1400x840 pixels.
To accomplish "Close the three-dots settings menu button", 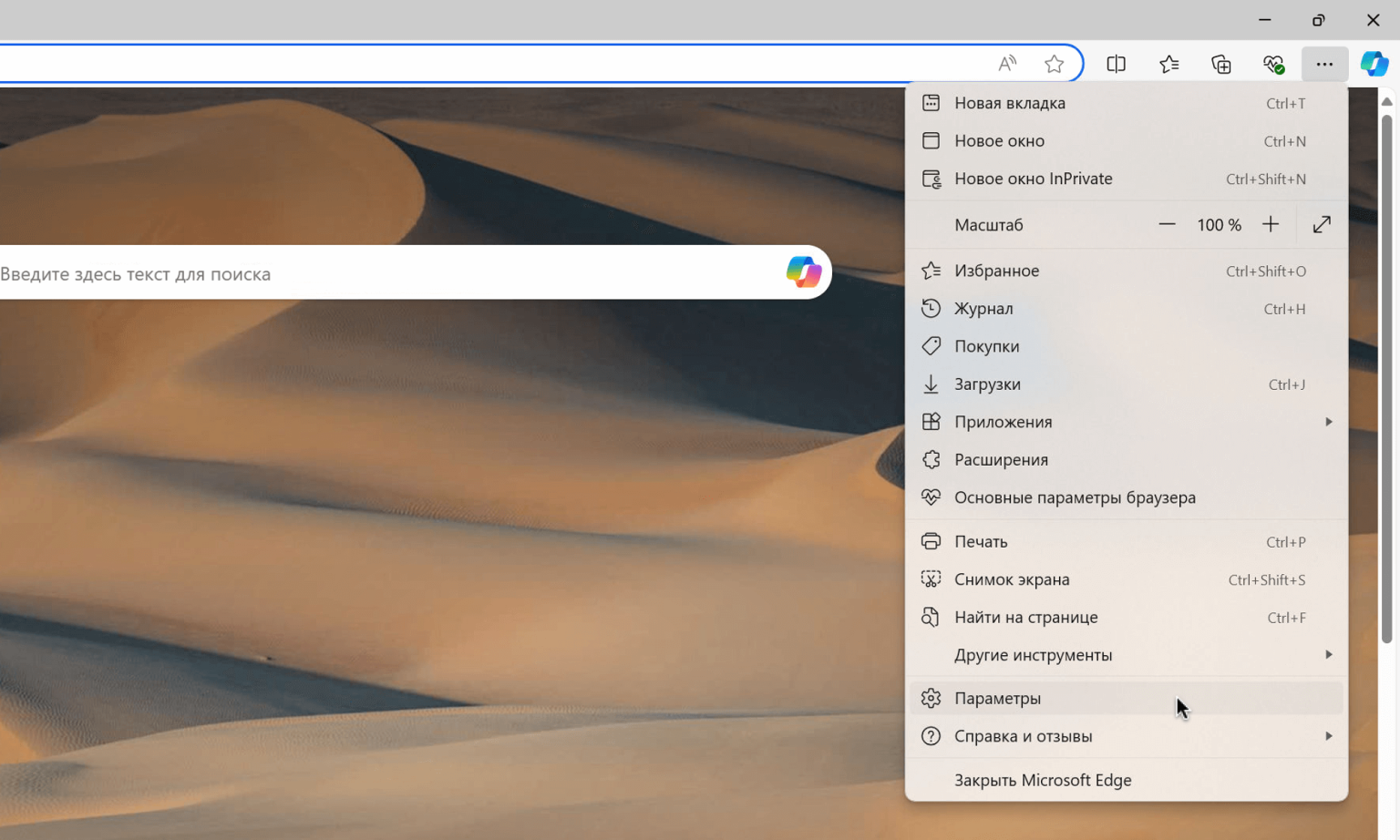I will tap(1323, 64).
